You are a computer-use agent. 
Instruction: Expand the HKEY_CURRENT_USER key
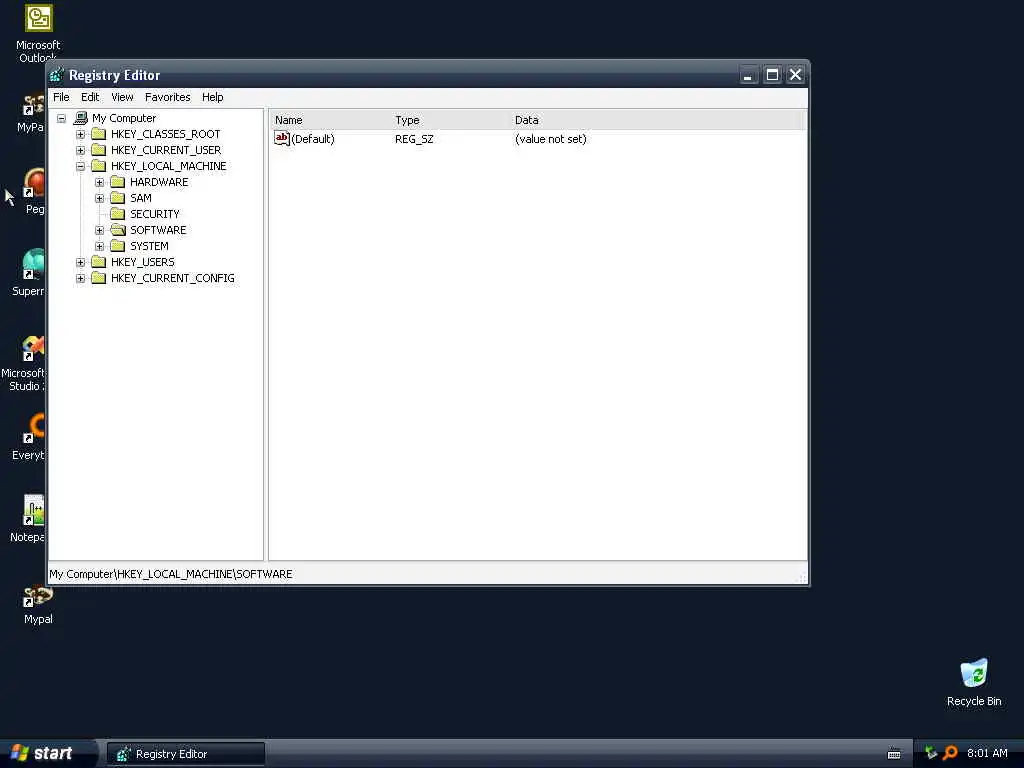[80, 150]
